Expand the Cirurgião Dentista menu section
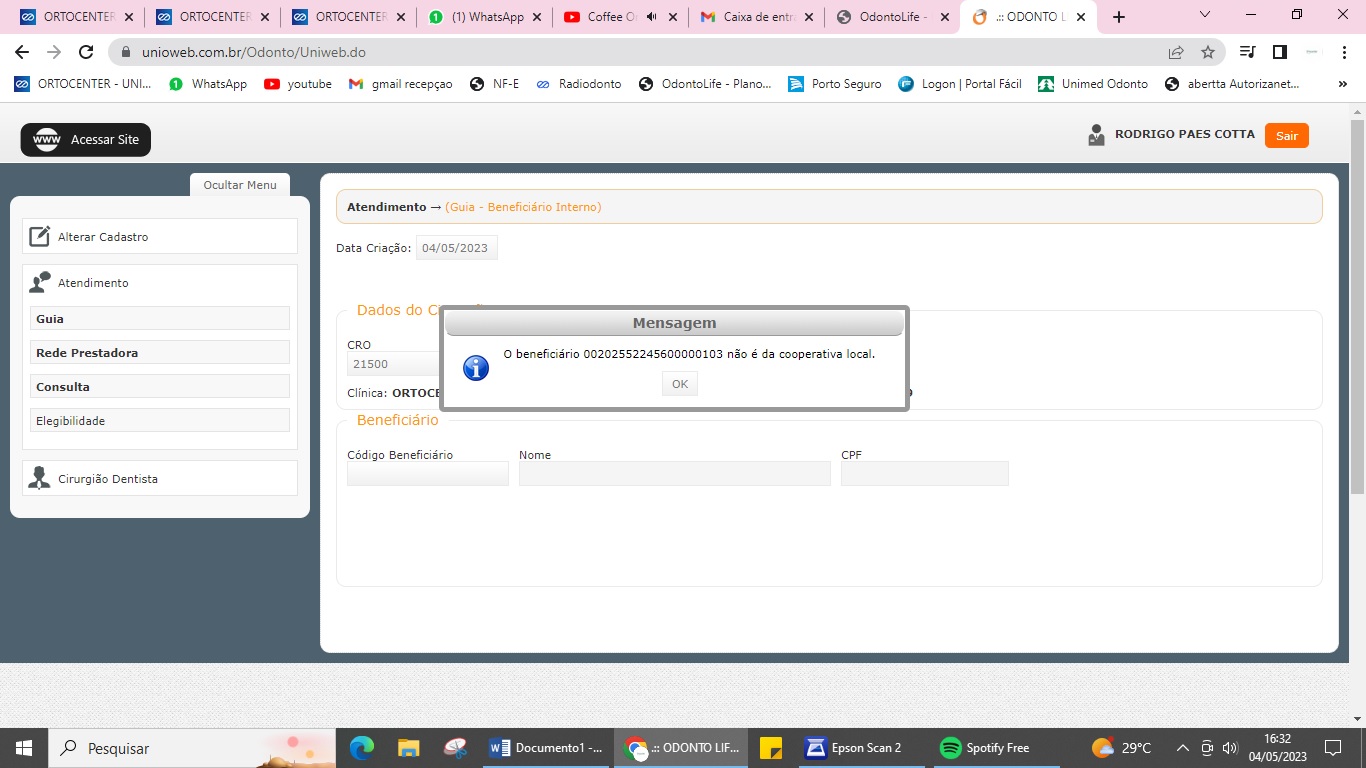This screenshot has width=1366, height=768. (x=160, y=478)
